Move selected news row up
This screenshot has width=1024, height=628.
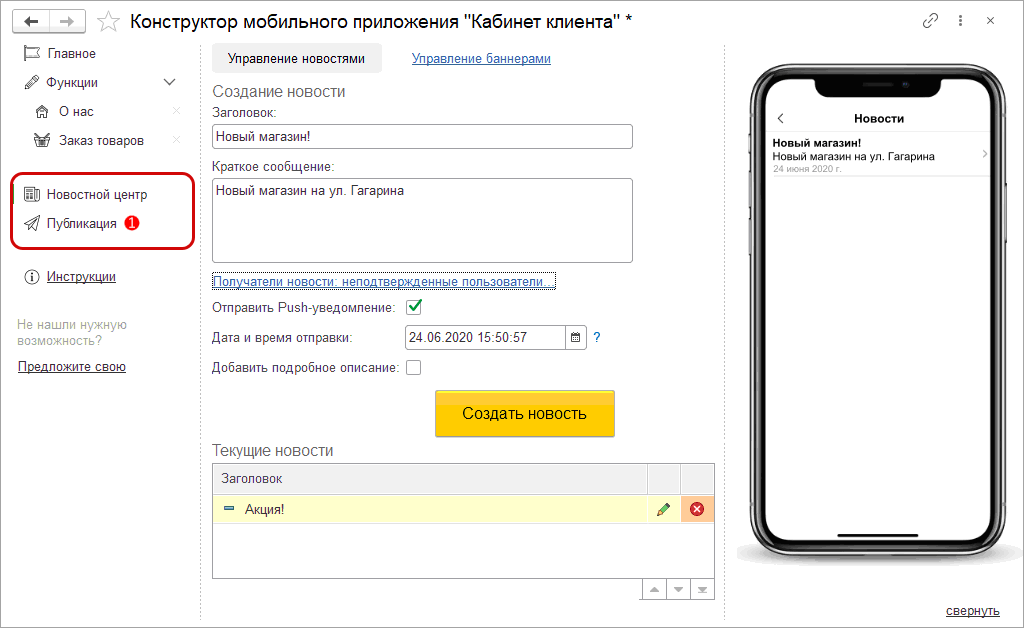653,589
